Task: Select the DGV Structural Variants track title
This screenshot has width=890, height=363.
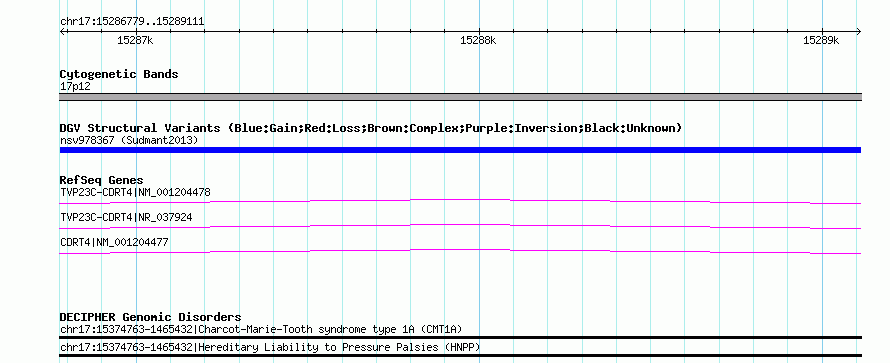Action: (x=371, y=128)
